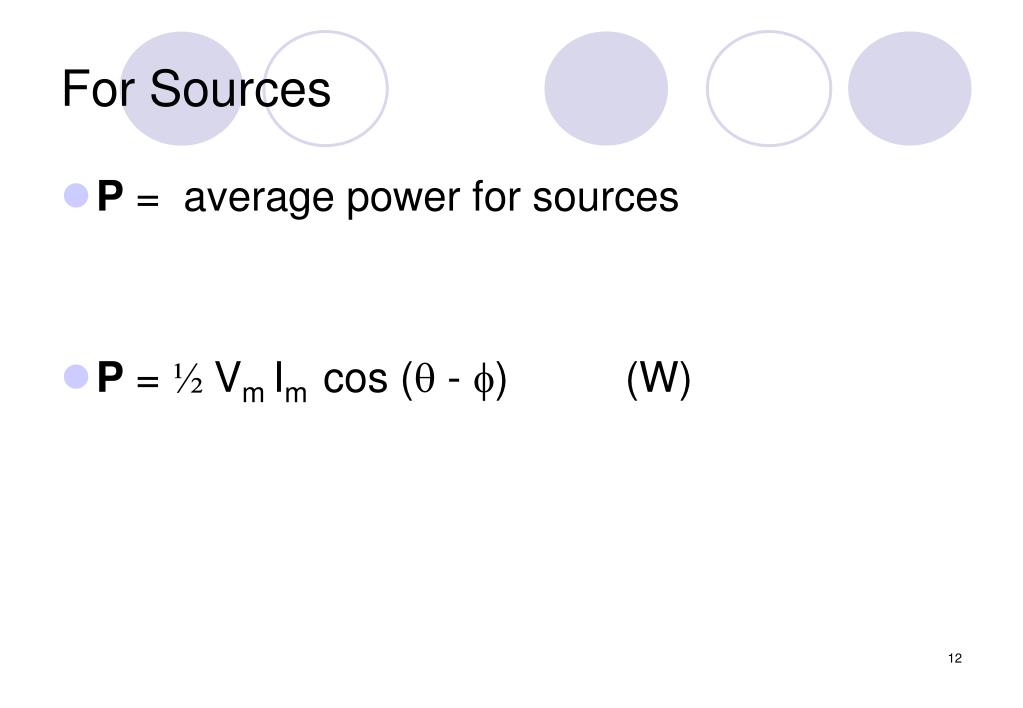The image size is (1023, 708).
Task: Select the filled lavender circle in the header's center
Action: [606, 88]
